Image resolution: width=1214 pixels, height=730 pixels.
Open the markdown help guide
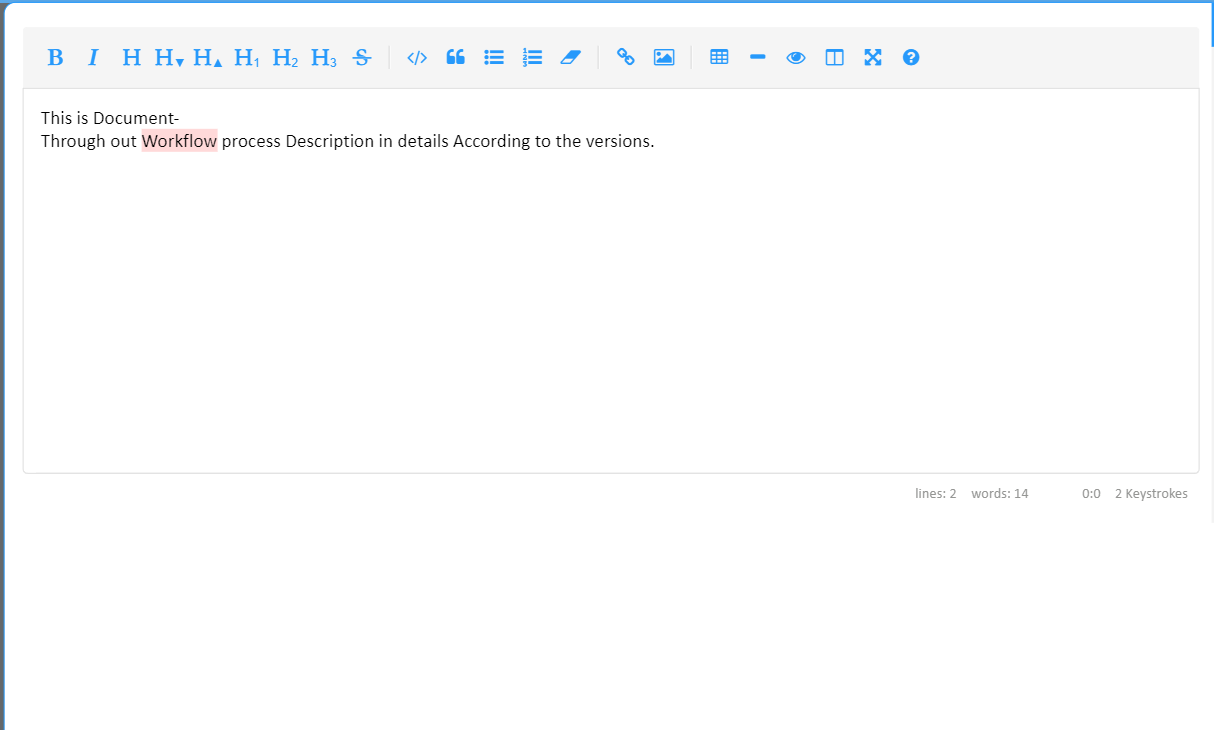coord(911,57)
